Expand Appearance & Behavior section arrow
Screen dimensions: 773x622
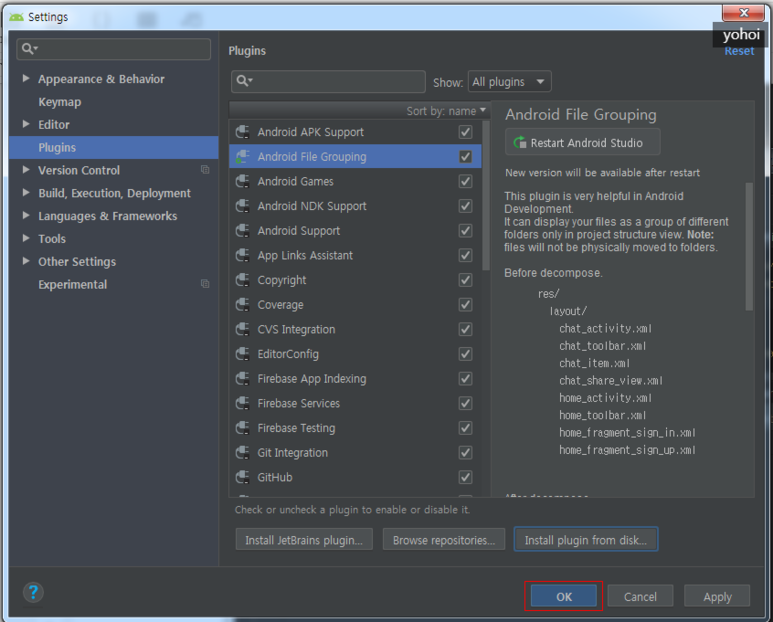[x=26, y=78]
